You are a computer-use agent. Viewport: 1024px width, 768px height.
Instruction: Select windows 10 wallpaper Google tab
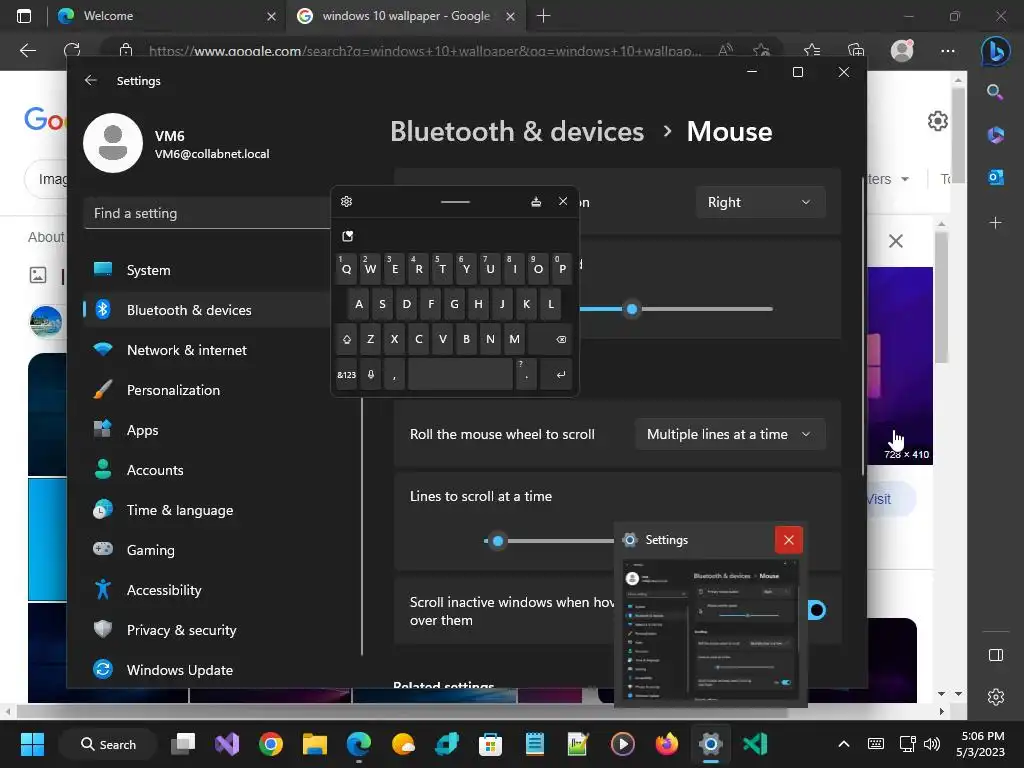click(x=405, y=16)
